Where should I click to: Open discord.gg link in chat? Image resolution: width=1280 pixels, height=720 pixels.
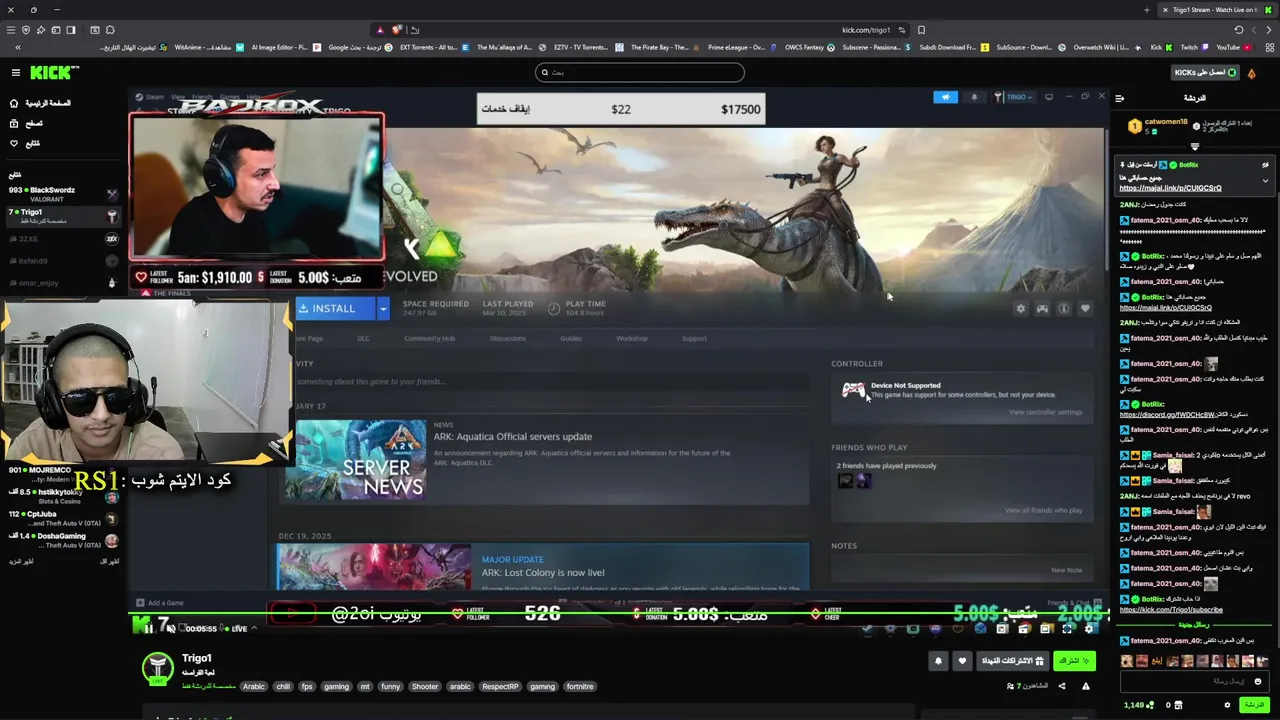pos(1167,414)
